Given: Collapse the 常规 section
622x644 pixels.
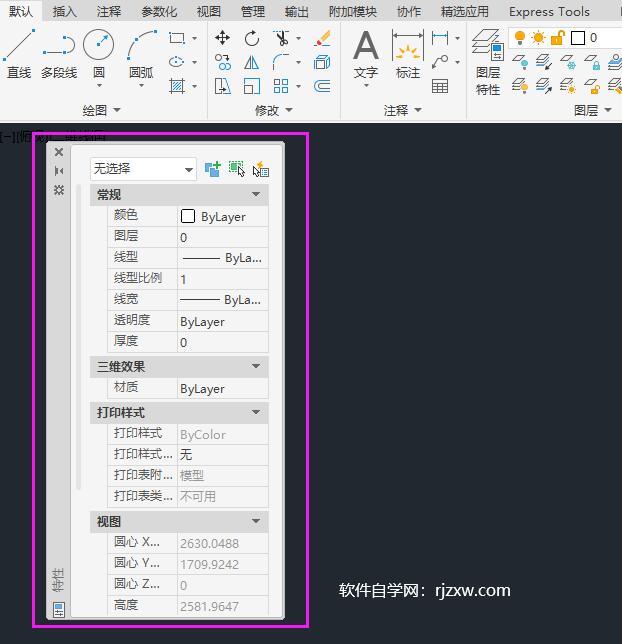Looking at the screenshot, I should 256,194.
